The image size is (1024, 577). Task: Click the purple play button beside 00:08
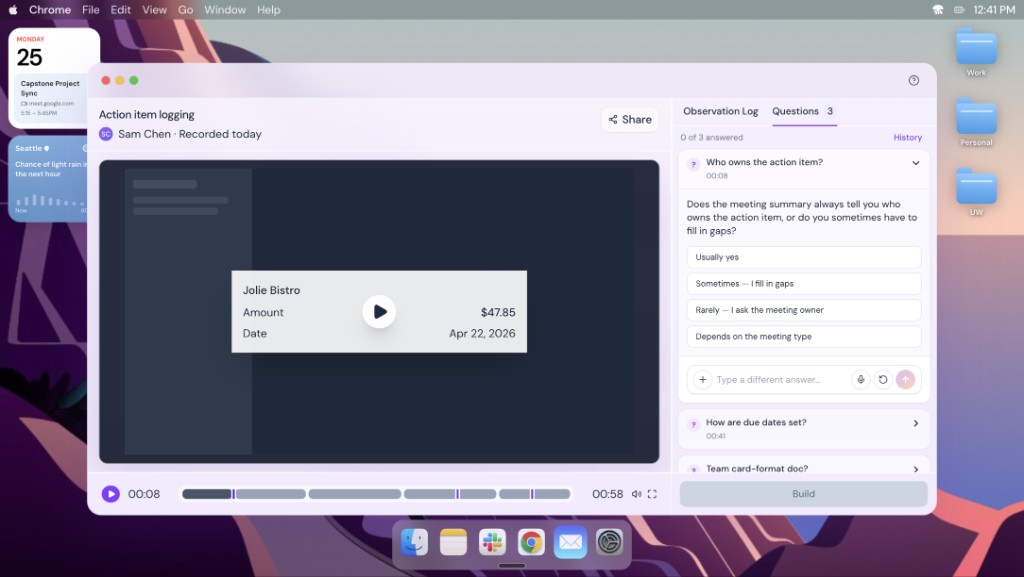[x=110, y=494]
